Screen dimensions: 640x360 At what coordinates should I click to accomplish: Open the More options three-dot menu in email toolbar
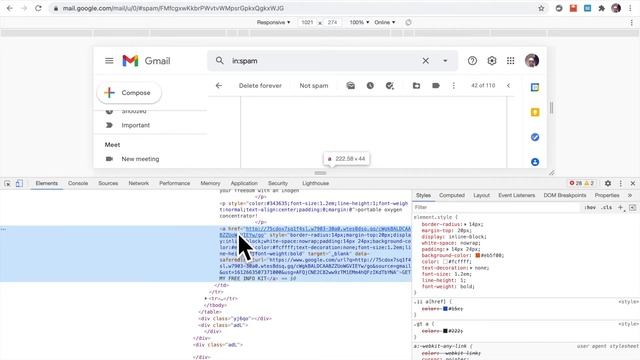[x=453, y=85]
